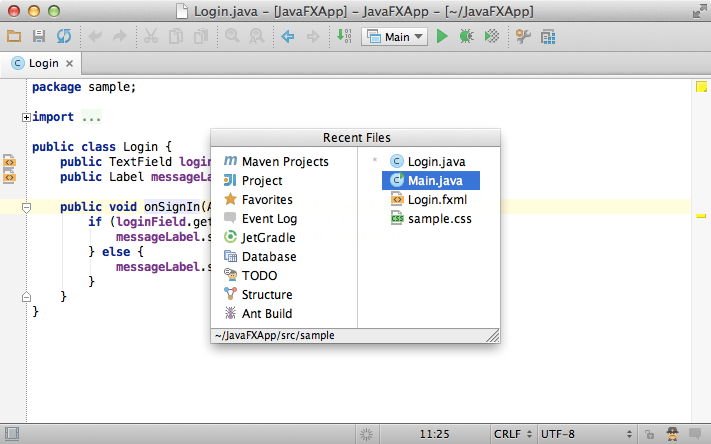
Task: Toggle the read-only lock icon
Action: [x=649, y=434]
